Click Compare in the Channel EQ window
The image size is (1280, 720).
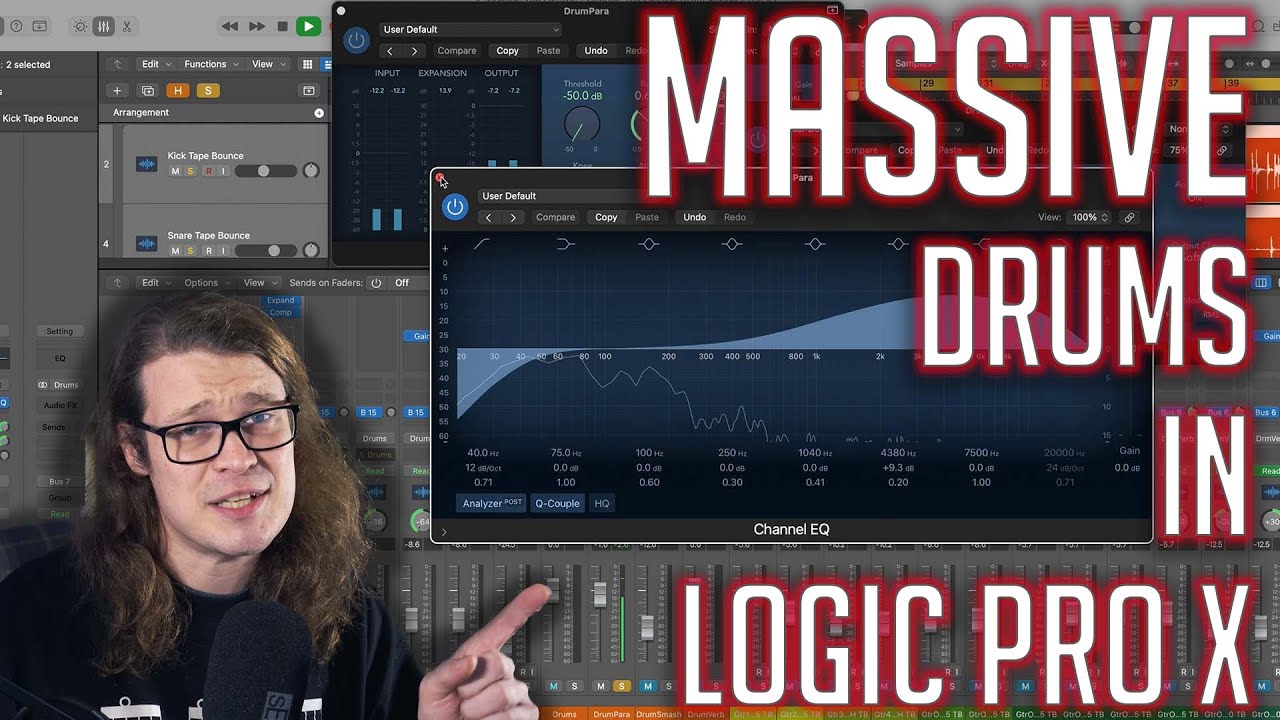pos(556,217)
